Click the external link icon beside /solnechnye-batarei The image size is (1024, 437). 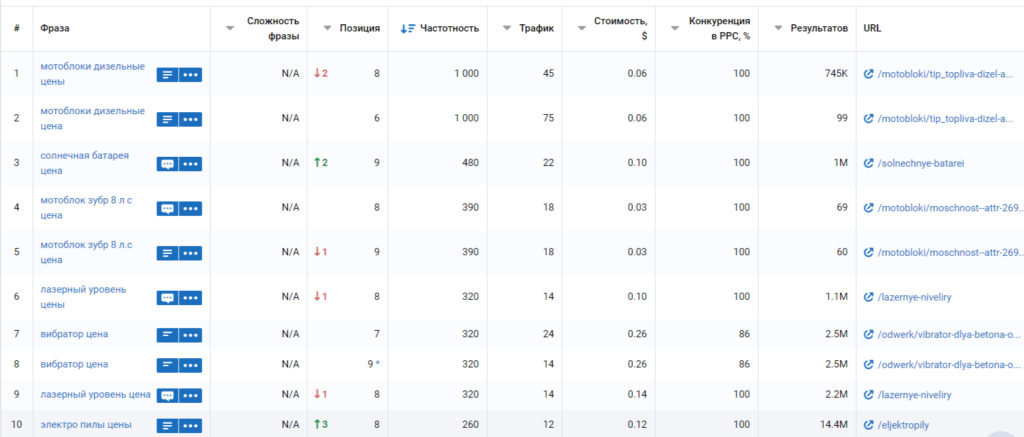(x=868, y=163)
